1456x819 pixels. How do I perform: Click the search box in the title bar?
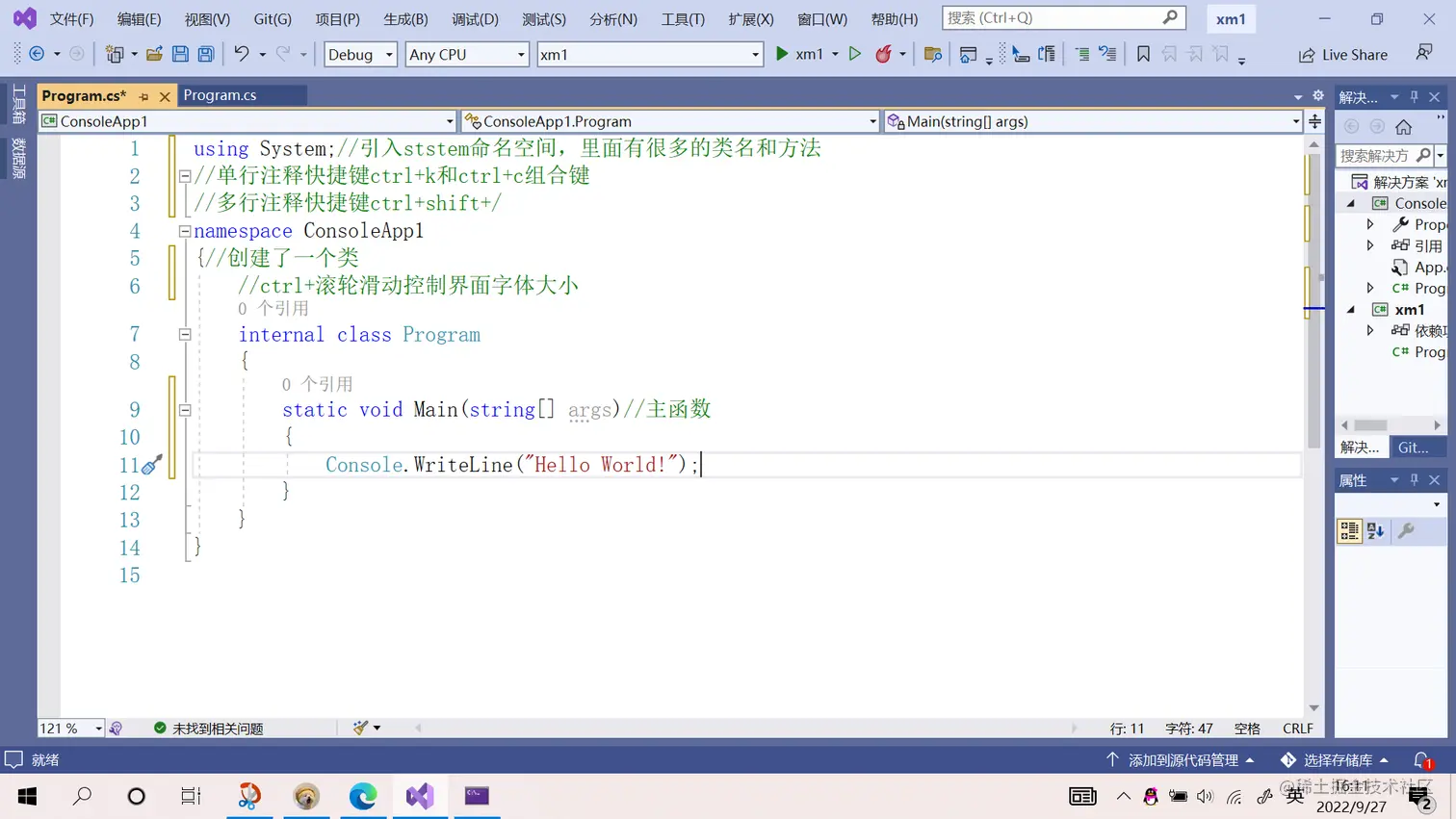(1063, 17)
